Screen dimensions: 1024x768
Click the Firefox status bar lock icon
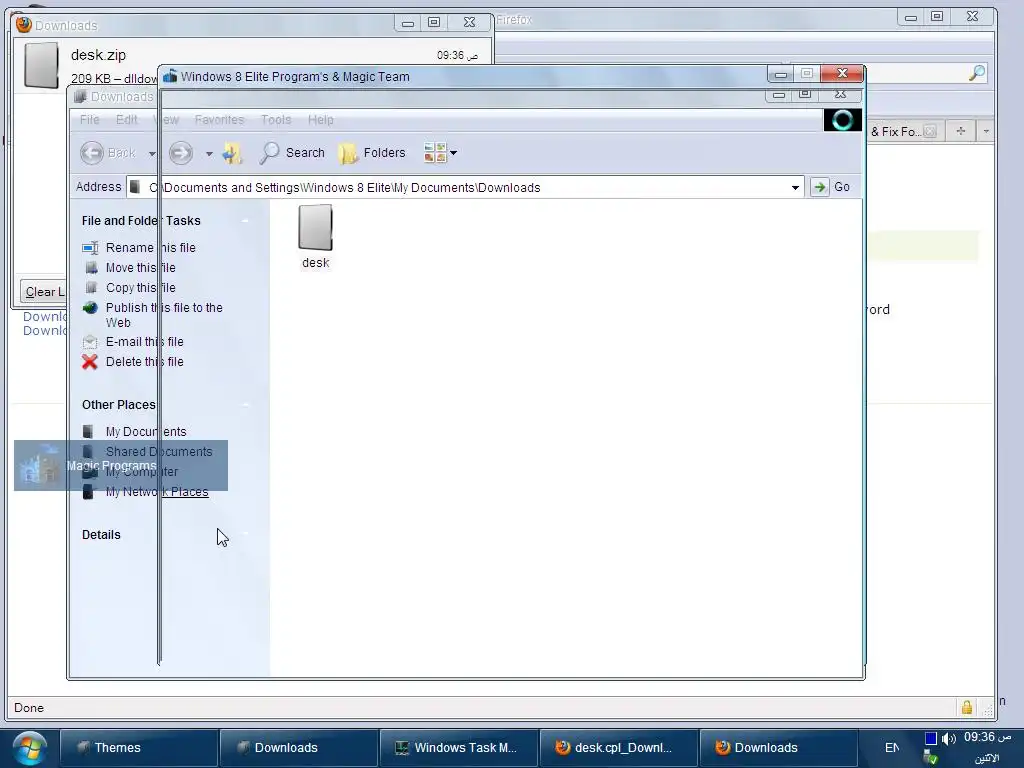967,707
